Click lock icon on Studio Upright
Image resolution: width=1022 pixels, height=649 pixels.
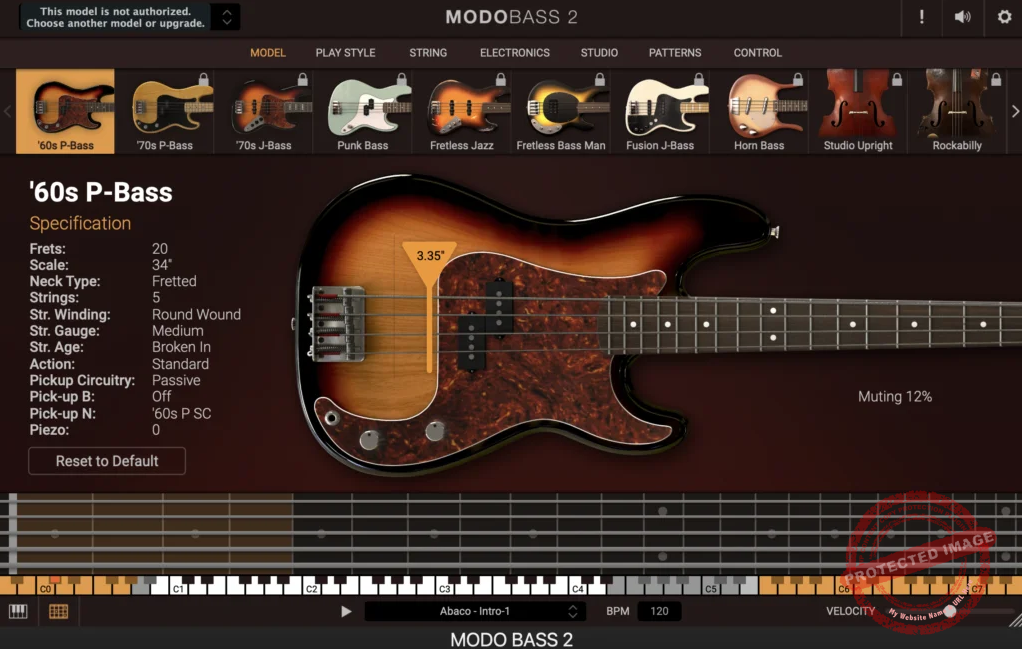897,79
